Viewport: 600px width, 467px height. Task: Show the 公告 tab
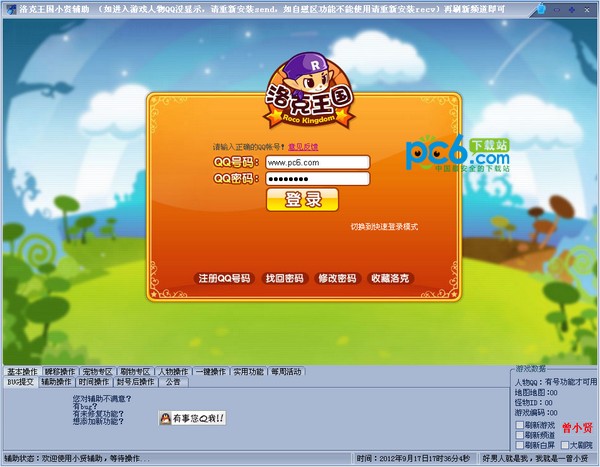[x=173, y=382]
